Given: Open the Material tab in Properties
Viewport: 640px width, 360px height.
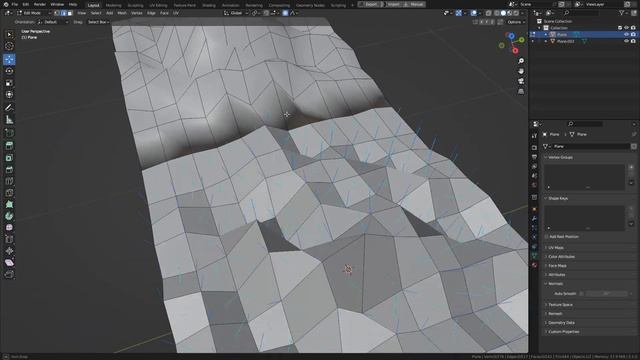Looking at the screenshot, I should pos(534,265).
